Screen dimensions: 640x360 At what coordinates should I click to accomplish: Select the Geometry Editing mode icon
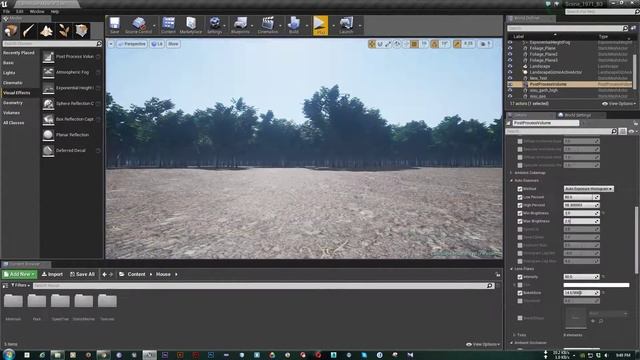click(x=81, y=31)
